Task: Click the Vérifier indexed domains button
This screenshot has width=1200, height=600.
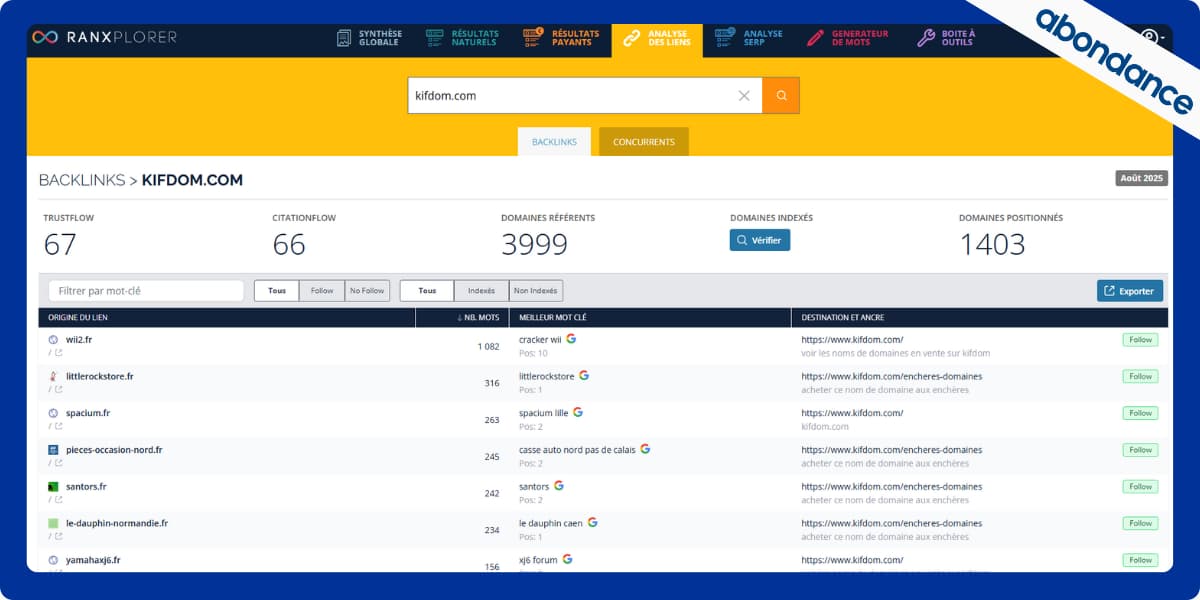Action: point(760,240)
